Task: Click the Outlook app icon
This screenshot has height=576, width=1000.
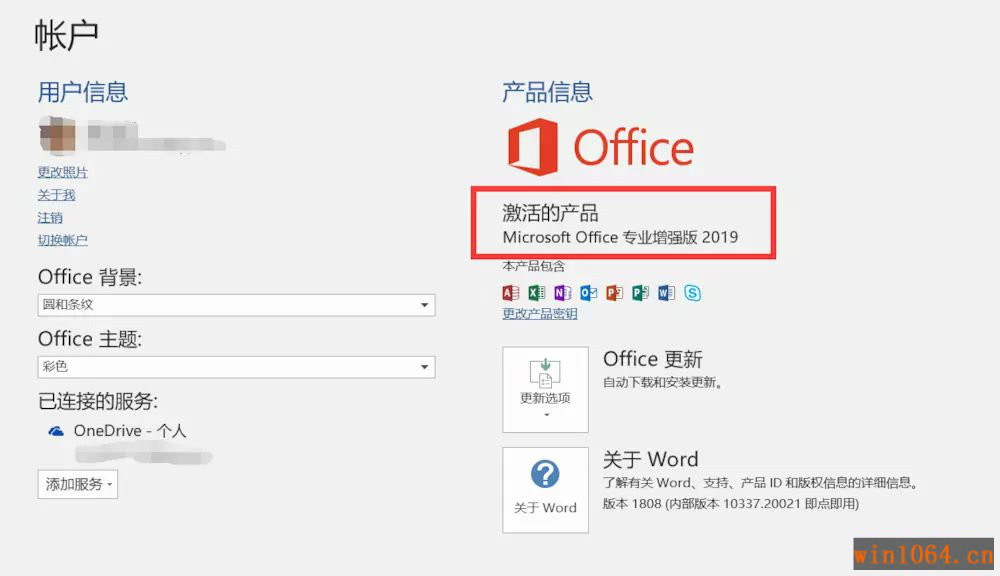Action: (589, 293)
